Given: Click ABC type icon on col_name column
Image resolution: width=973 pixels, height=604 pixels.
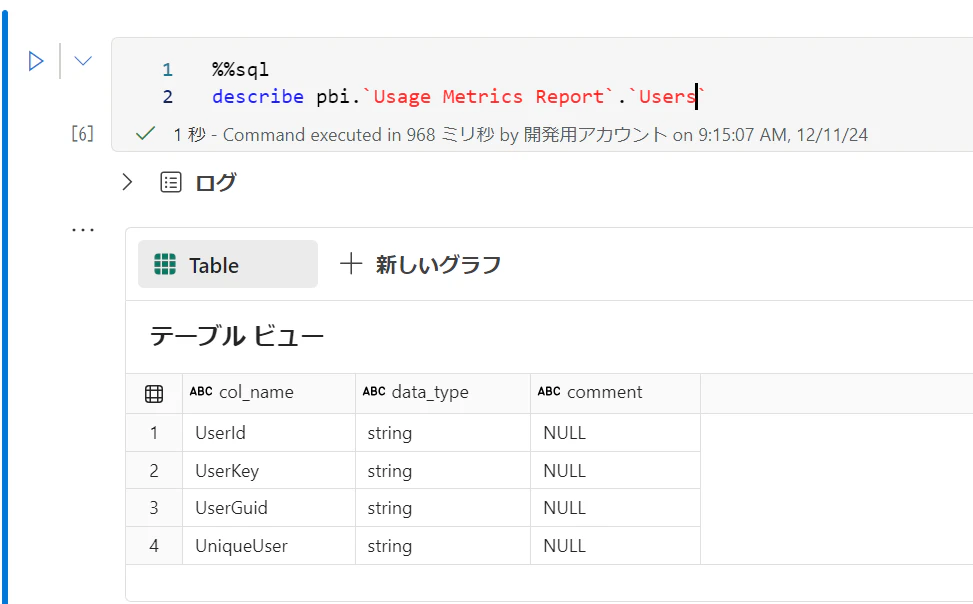Looking at the screenshot, I should tap(201, 391).
